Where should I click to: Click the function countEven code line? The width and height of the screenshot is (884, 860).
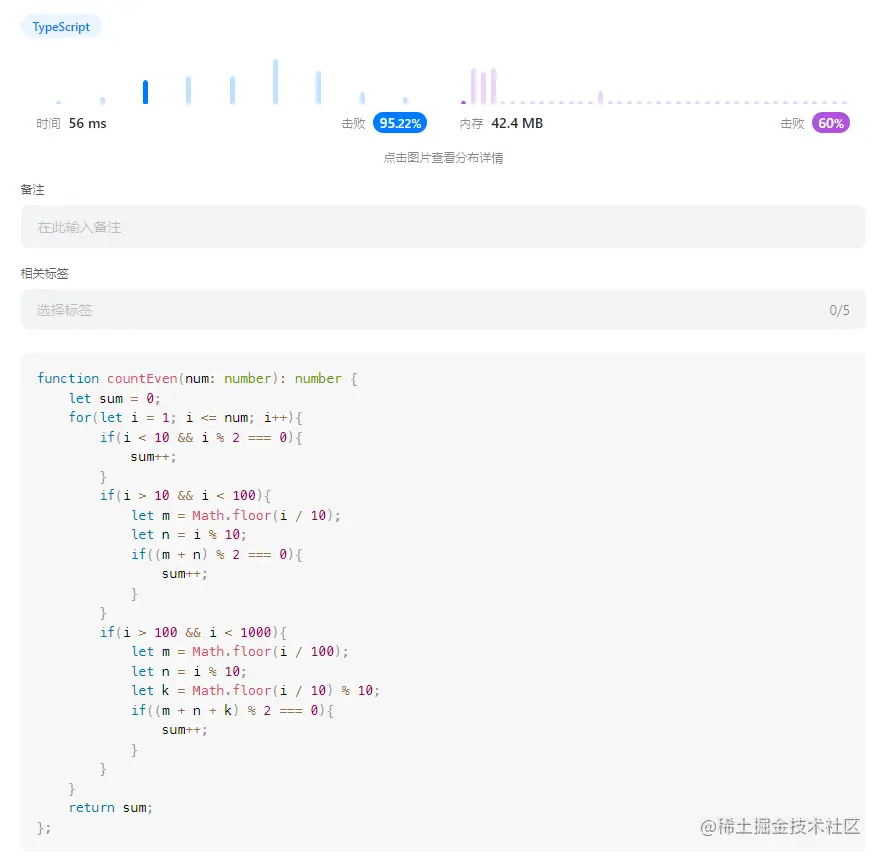[x=197, y=378]
